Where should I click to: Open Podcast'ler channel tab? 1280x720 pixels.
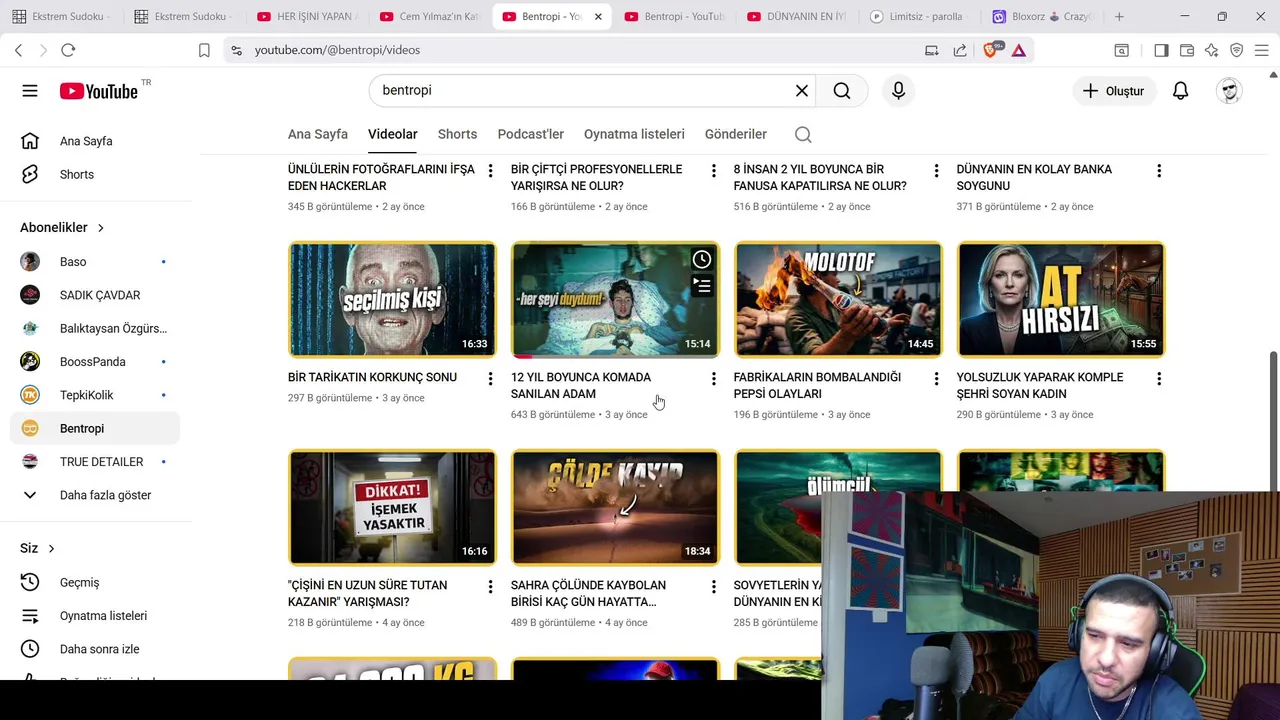tap(530, 134)
